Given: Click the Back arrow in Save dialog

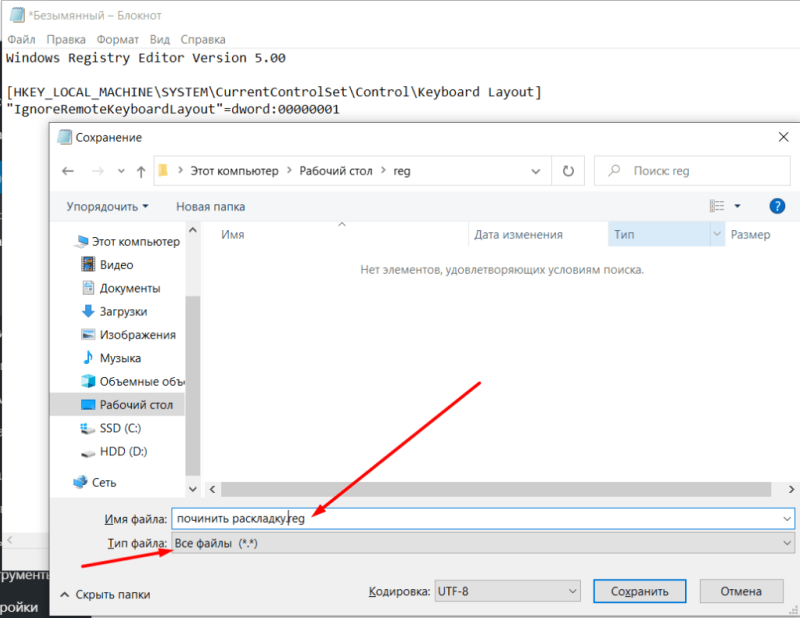Looking at the screenshot, I should tap(68, 171).
